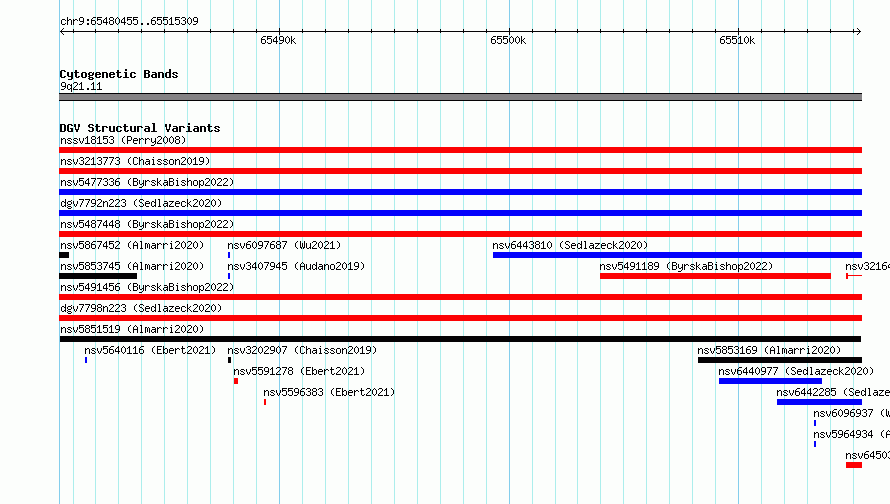Image resolution: width=890 pixels, height=504 pixels.
Task: Open nsv5477336 (ByrskaBishop2022) variant
Action: [x=147, y=182]
